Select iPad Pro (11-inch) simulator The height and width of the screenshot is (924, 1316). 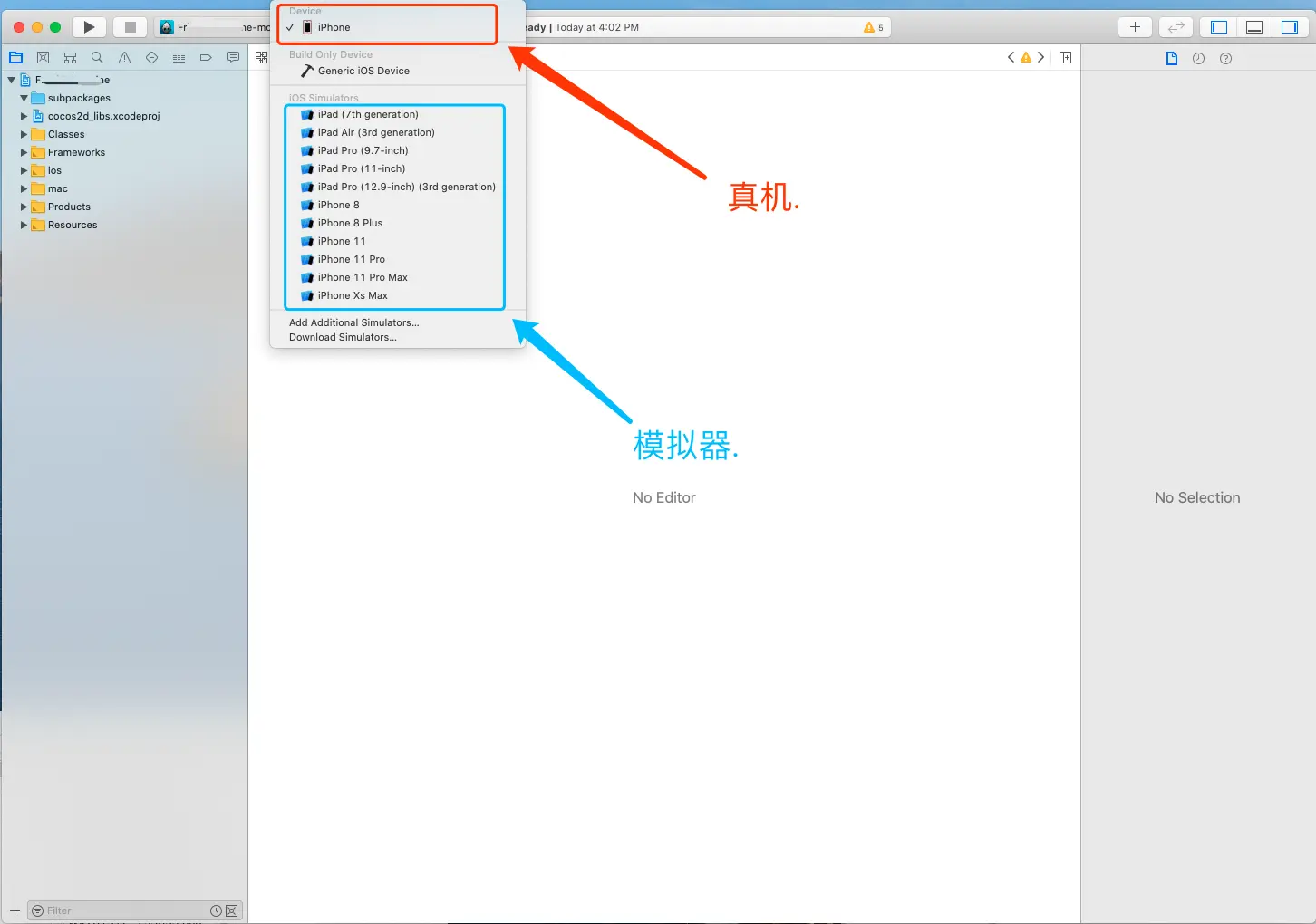coord(398,168)
